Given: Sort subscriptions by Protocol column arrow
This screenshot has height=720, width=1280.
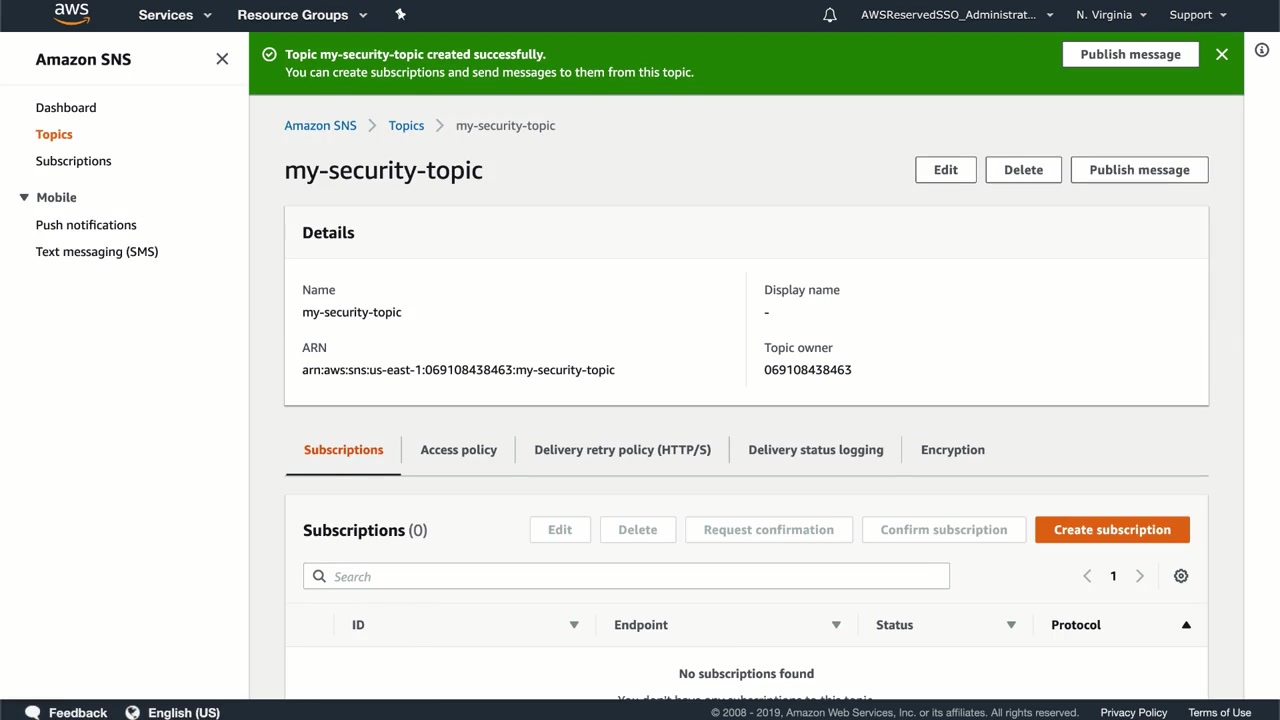Looking at the screenshot, I should click(1186, 625).
